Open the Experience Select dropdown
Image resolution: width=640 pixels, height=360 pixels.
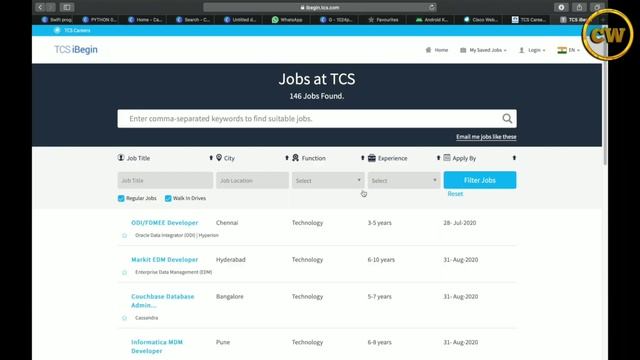[x=404, y=180]
